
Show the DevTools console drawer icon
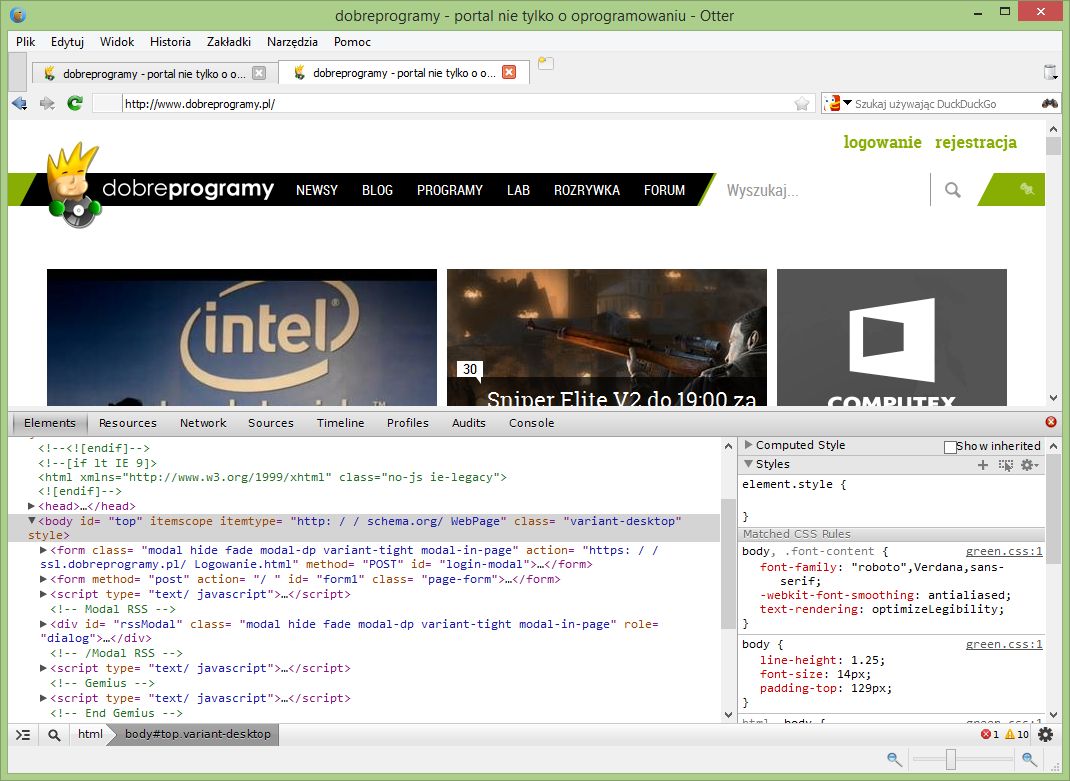[24, 735]
